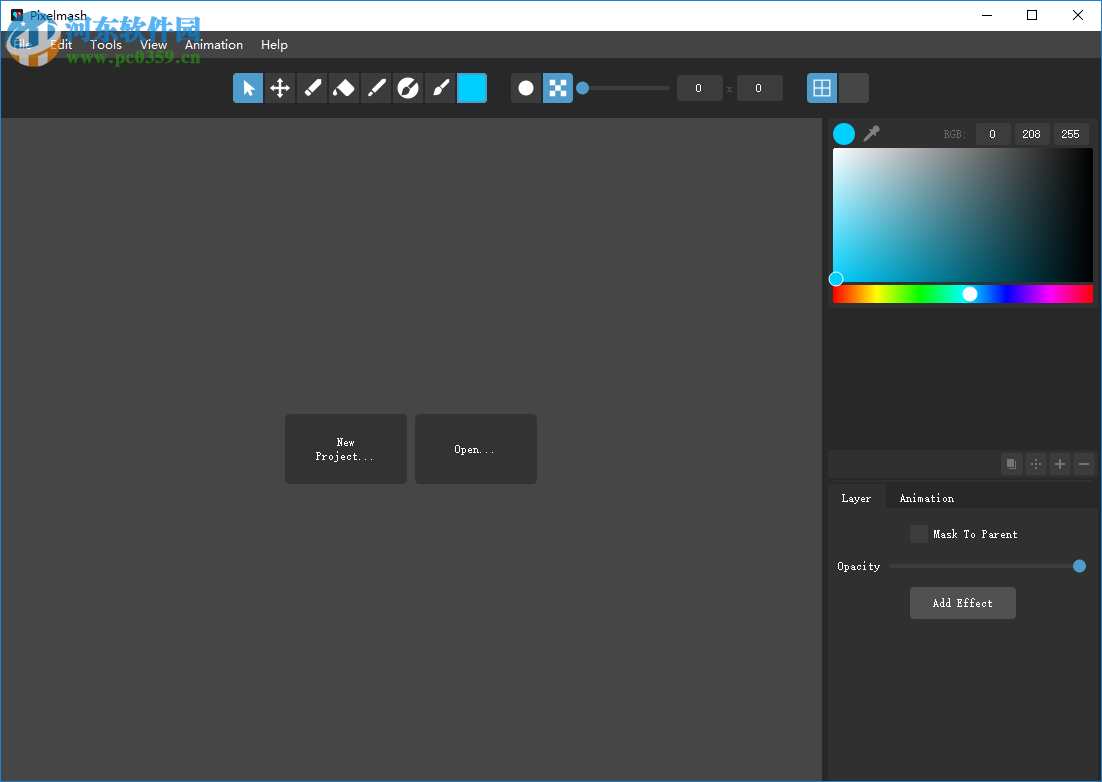Start a New Project
1102x782 pixels.
(345, 448)
